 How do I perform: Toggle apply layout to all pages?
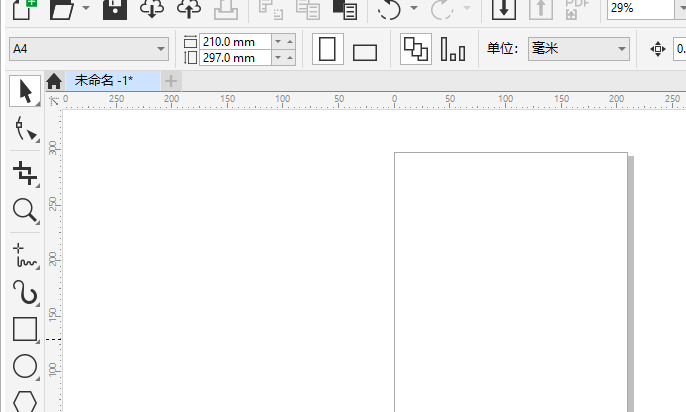pyautogui.click(x=416, y=49)
